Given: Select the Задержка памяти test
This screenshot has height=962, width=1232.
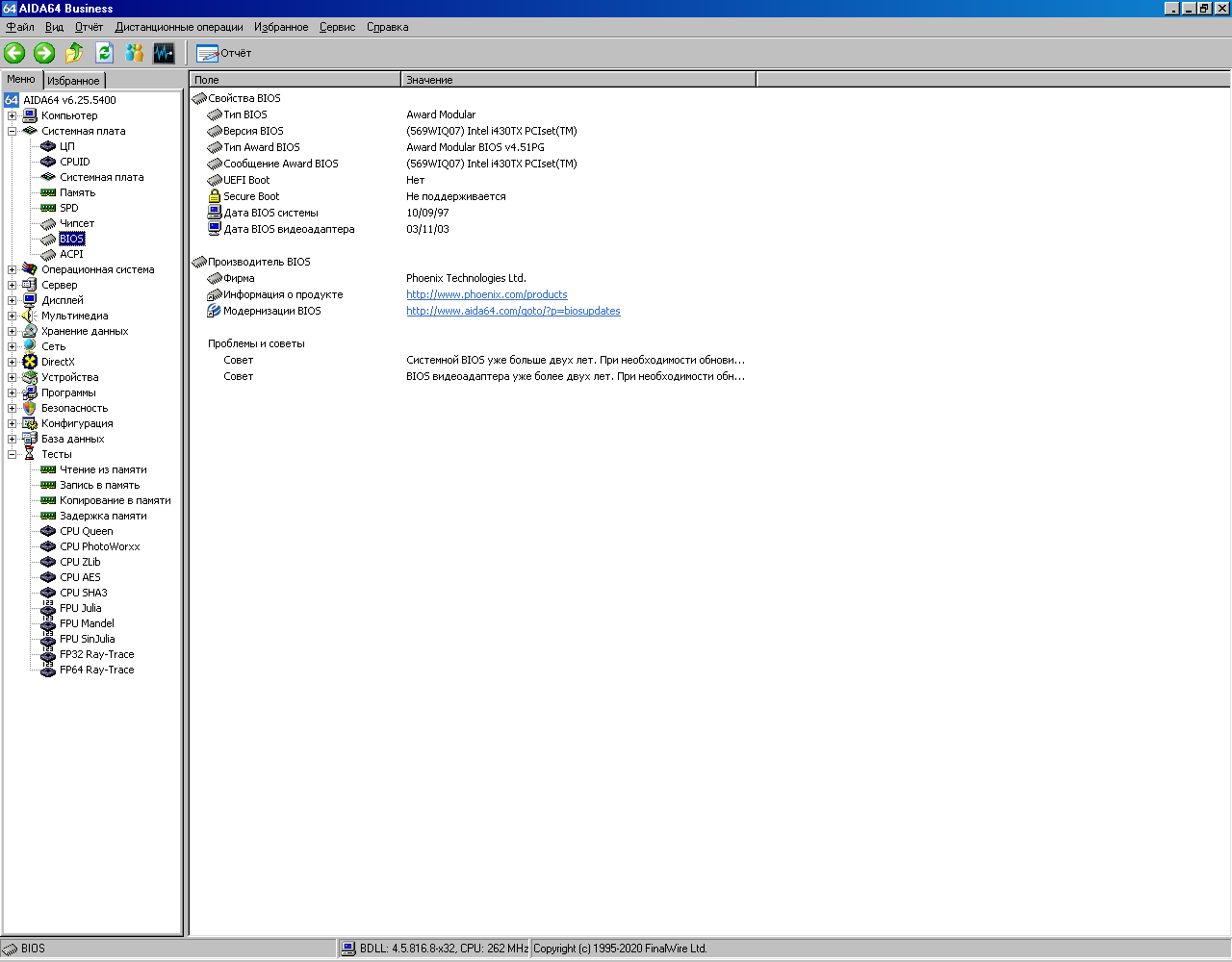Looking at the screenshot, I should (103, 516).
